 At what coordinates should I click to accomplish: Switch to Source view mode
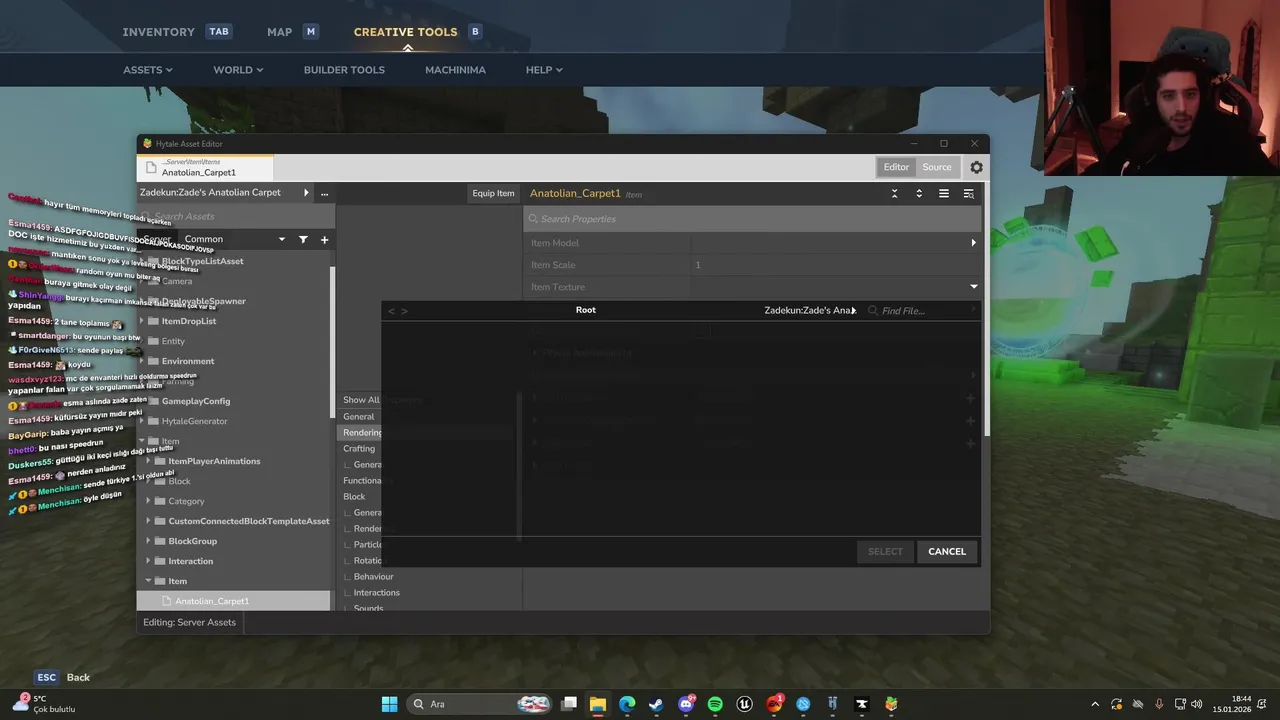[937, 167]
